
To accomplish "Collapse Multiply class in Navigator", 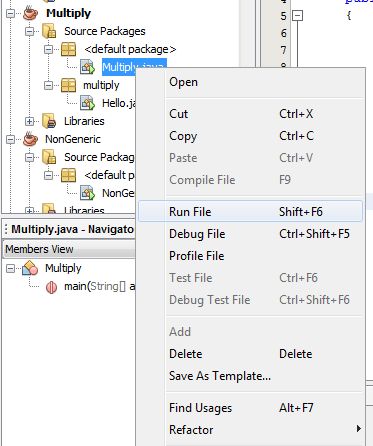I will tap(11, 268).
